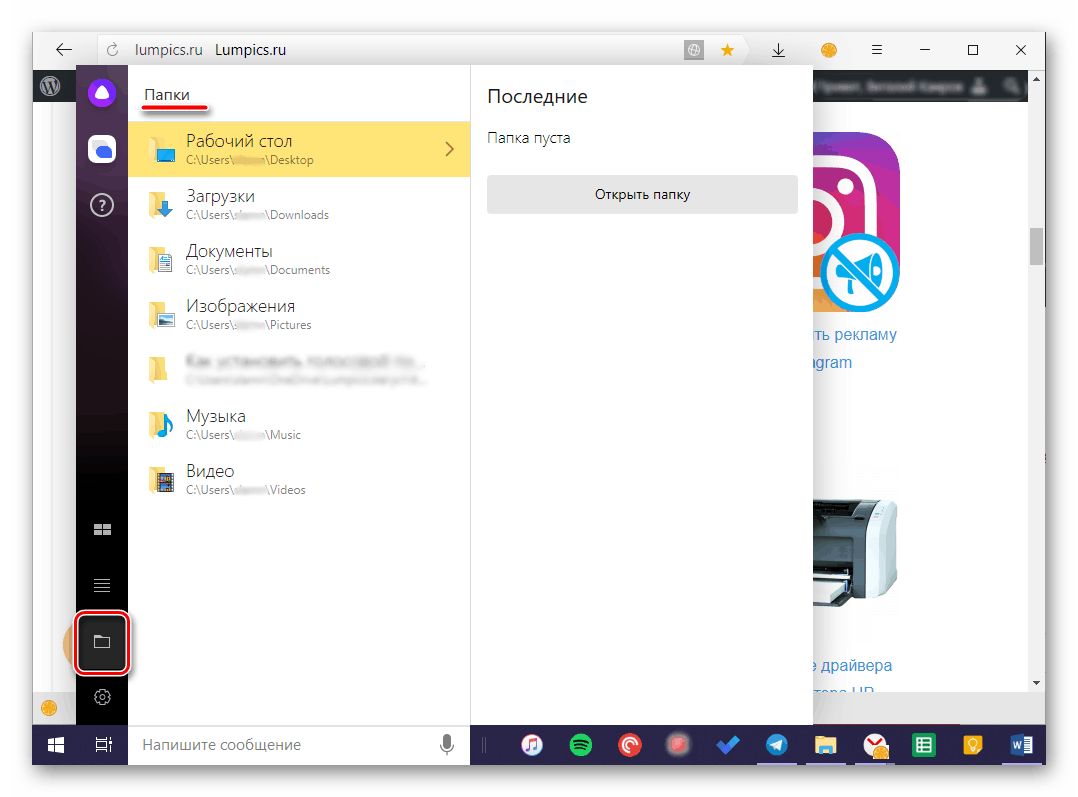
Task: Open the blue chat bubble icon
Action: pos(102,150)
